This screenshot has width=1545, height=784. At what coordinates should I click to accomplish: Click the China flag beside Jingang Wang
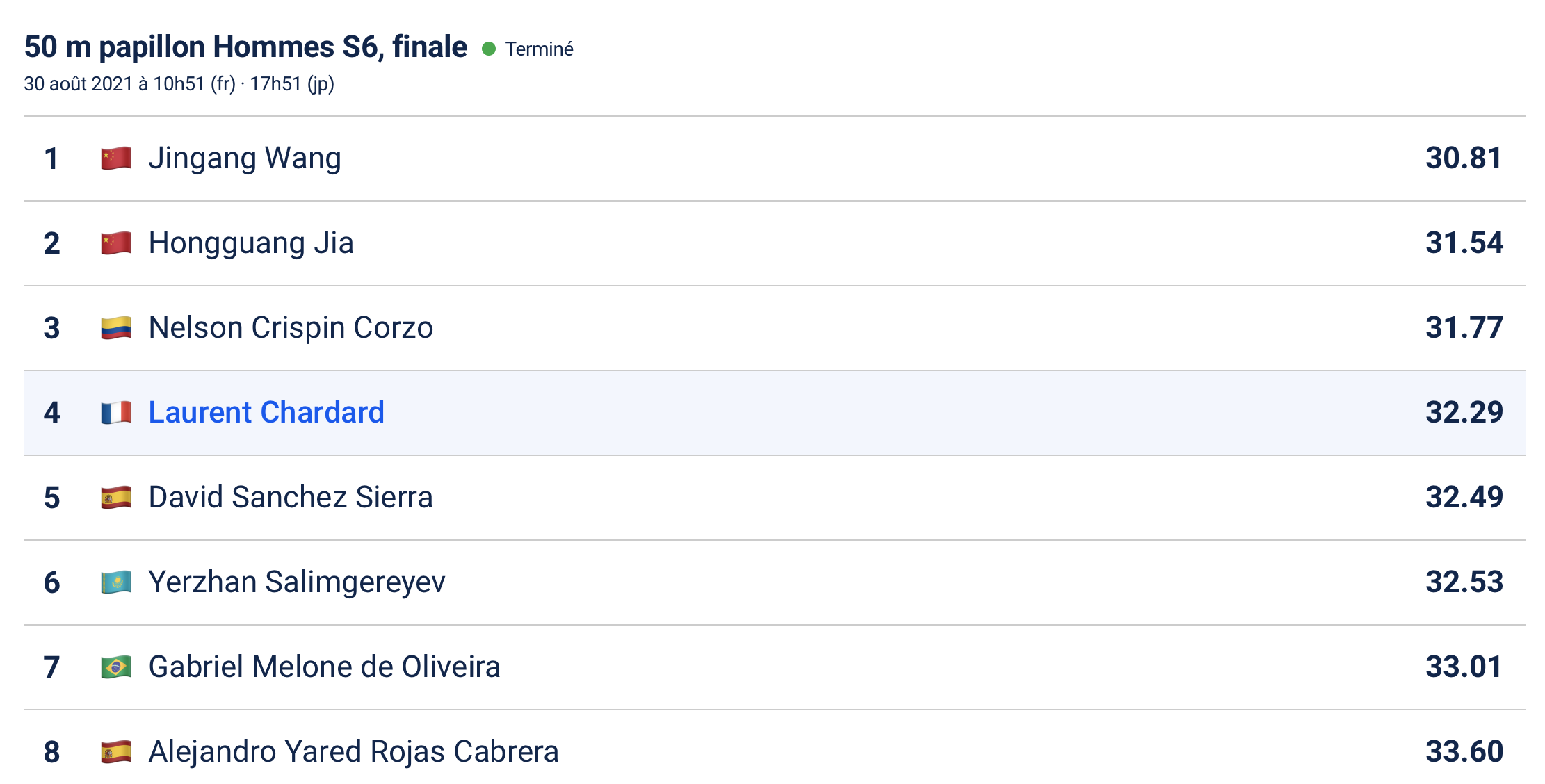(116, 158)
